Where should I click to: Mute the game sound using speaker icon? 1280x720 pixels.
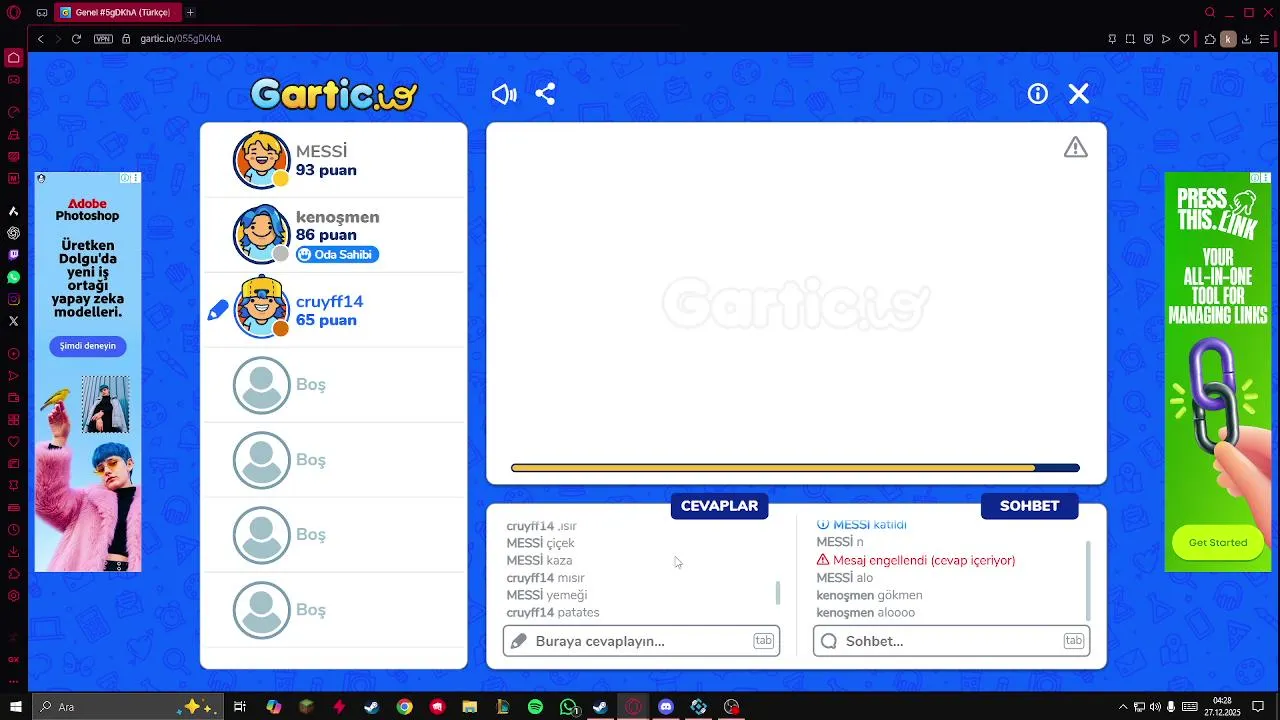(504, 94)
